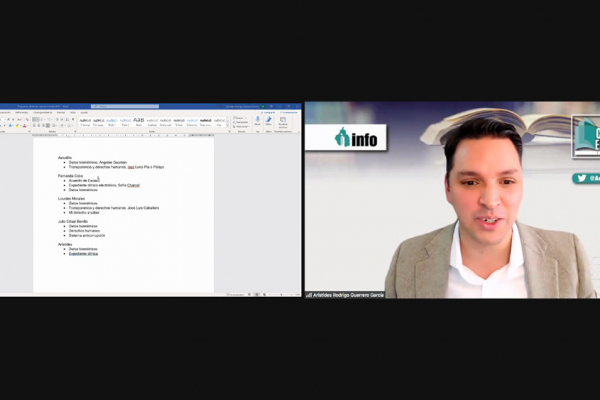The image size is (600, 400).
Task: Open the Párrafo group dialog launcher
Action: [75, 132]
